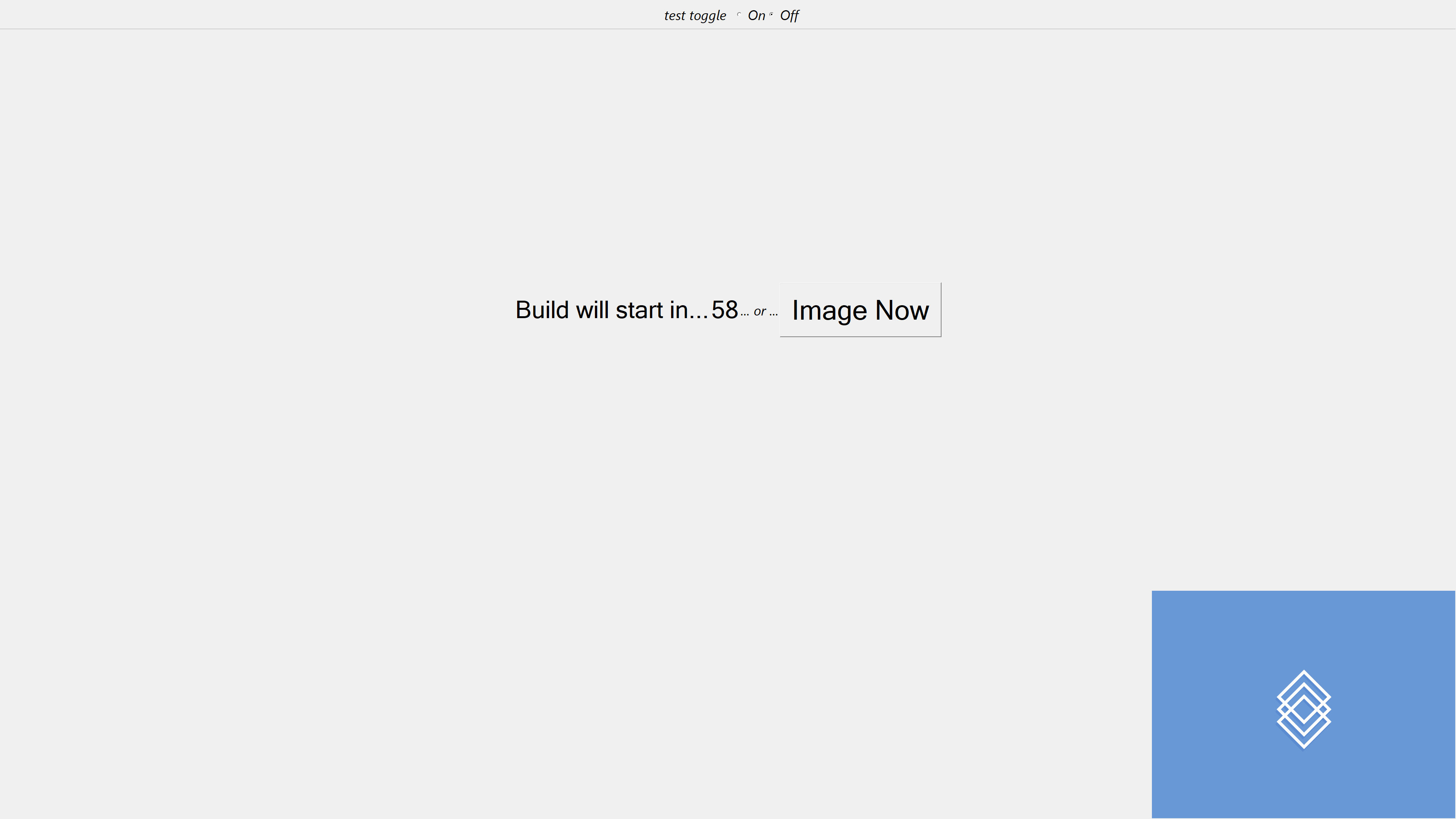
Task: Click the word "Build" in the countdown message
Action: pyautogui.click(x=541, y=310)
